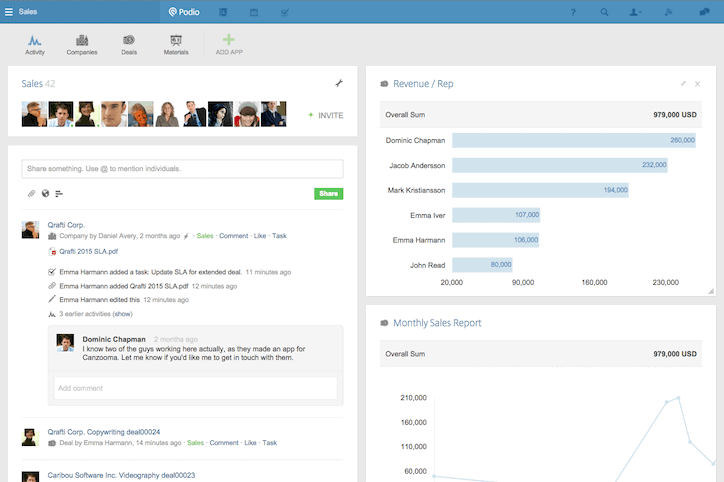Click the attach file paperclip icon
Viewport: 724px width, 482px height.
click(31, 193)
